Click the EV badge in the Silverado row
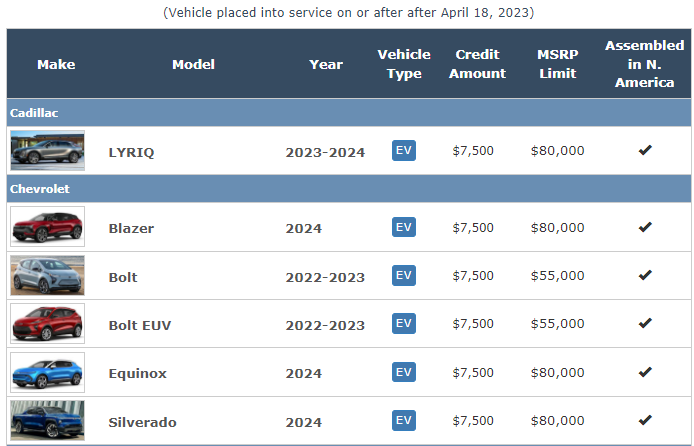The image size is (694, 446). point(404,420)
